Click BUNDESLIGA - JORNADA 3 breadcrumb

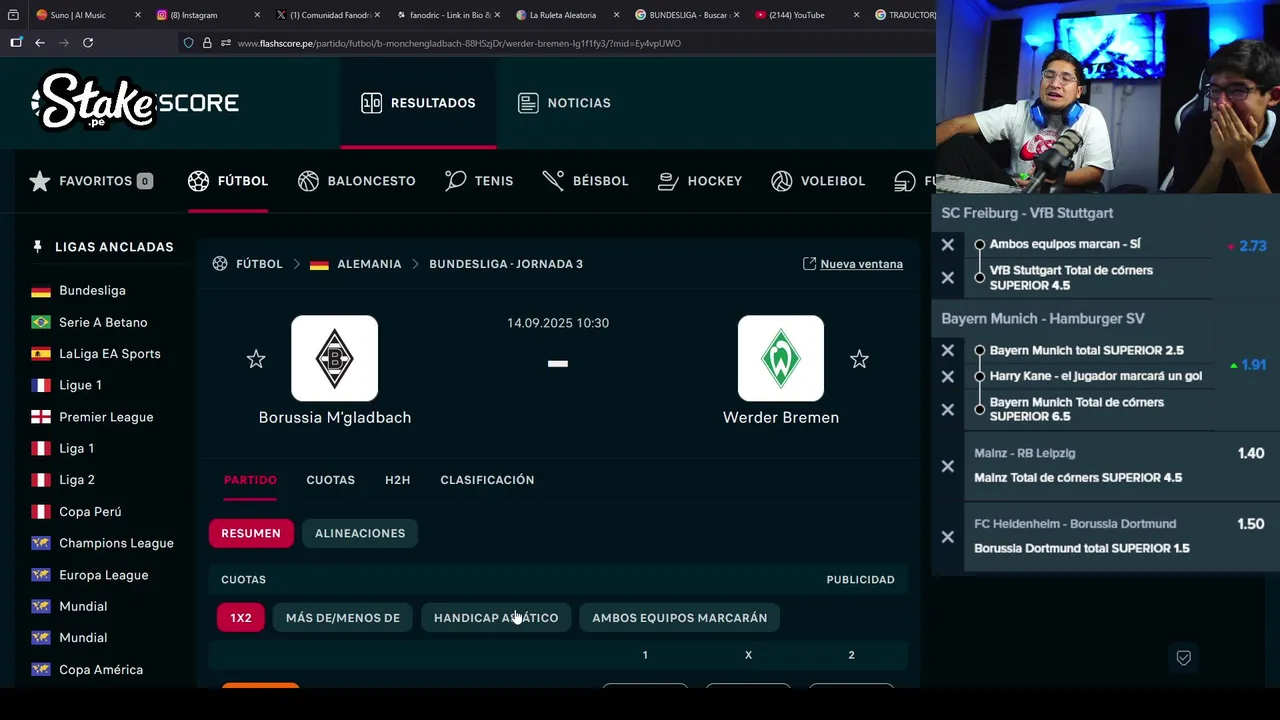[506, 264]
